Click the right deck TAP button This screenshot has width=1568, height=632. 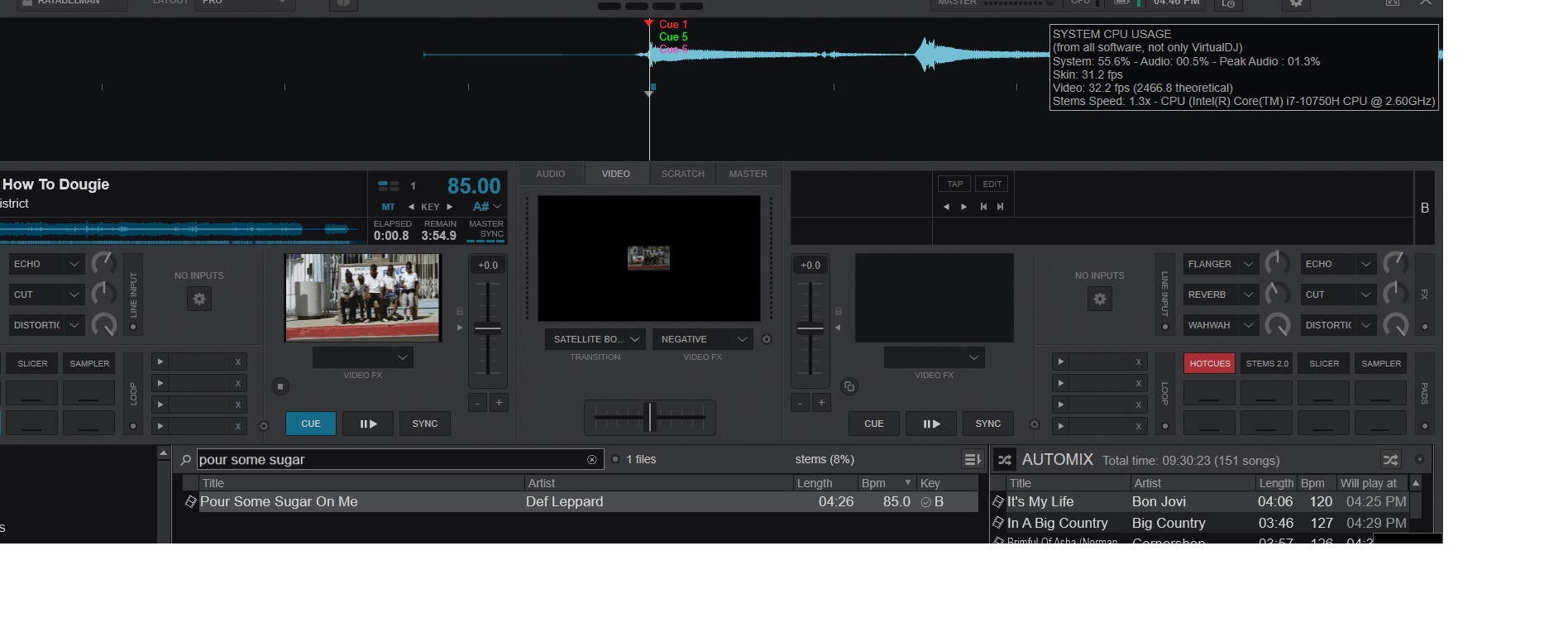pyautogui.click(x=954, y=184)
